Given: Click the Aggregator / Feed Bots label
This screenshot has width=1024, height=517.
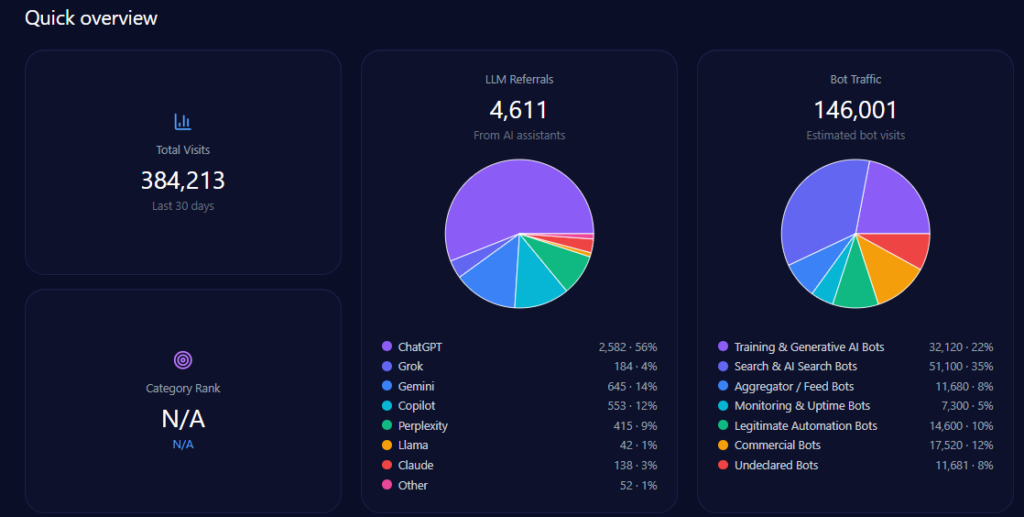Looking at the screenshot, I should pos(794,386).
